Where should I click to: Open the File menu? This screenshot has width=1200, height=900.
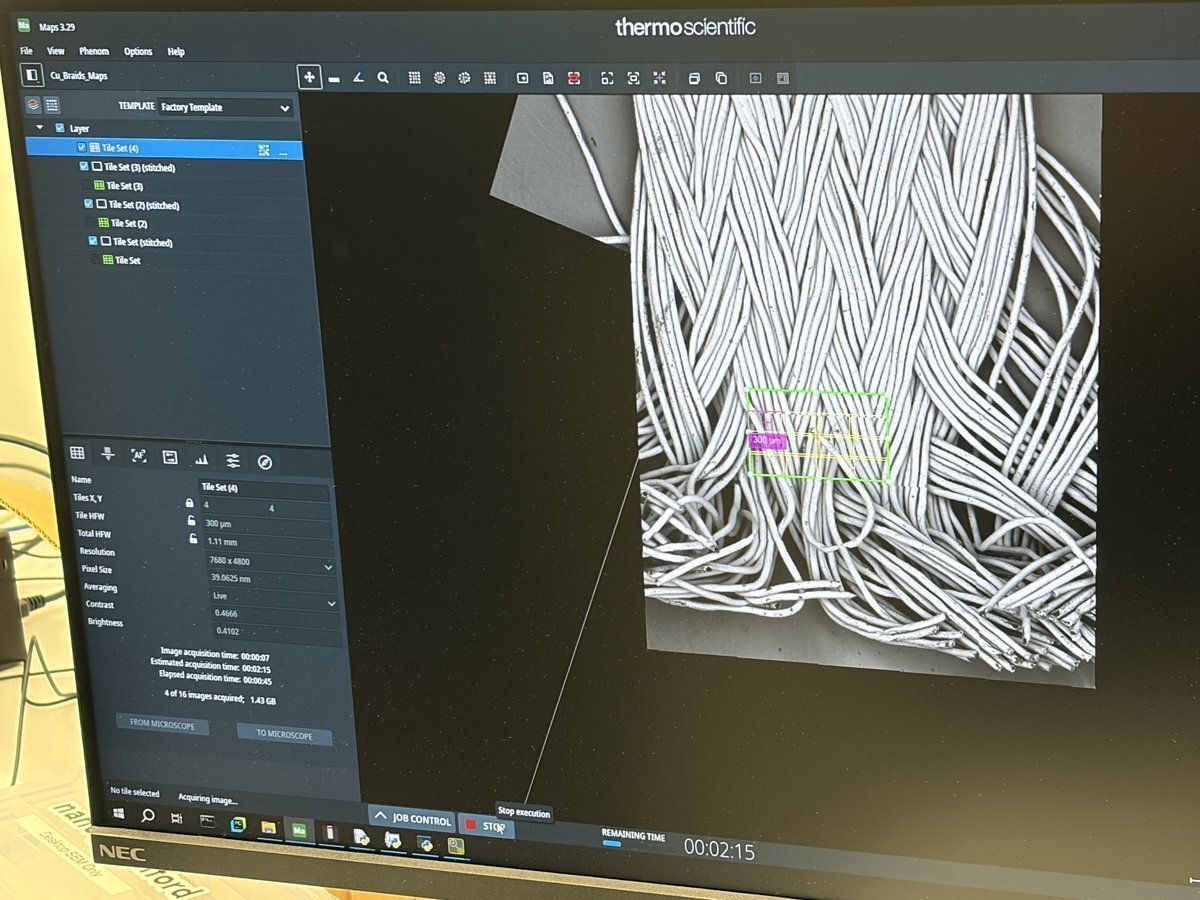pos(26,51)
